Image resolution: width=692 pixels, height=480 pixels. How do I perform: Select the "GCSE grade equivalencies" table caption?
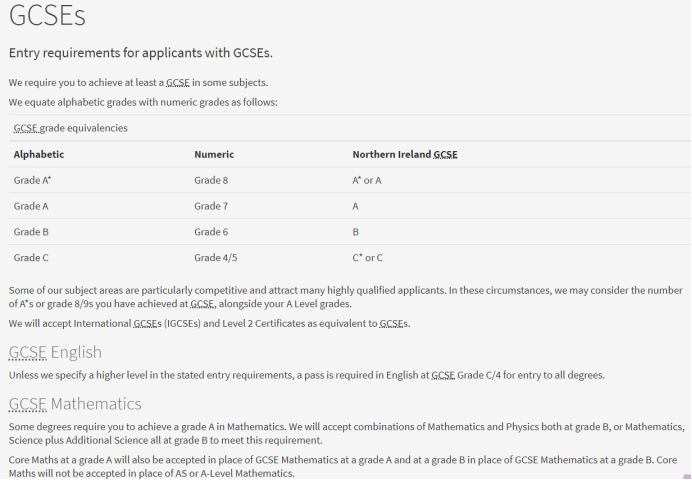[70, 128]
